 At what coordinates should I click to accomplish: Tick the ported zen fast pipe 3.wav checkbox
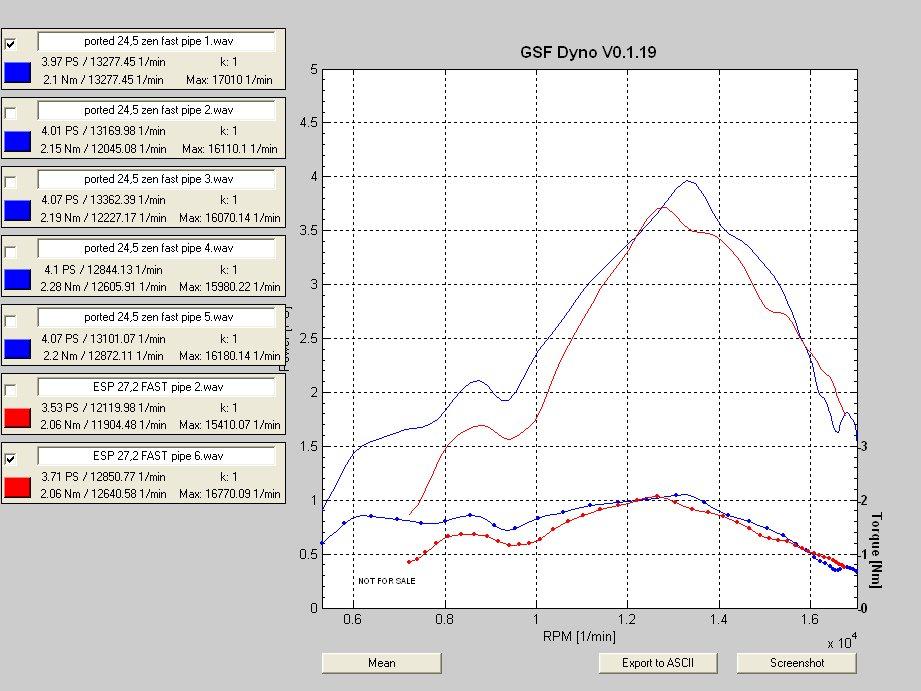(x=11, y=182)
